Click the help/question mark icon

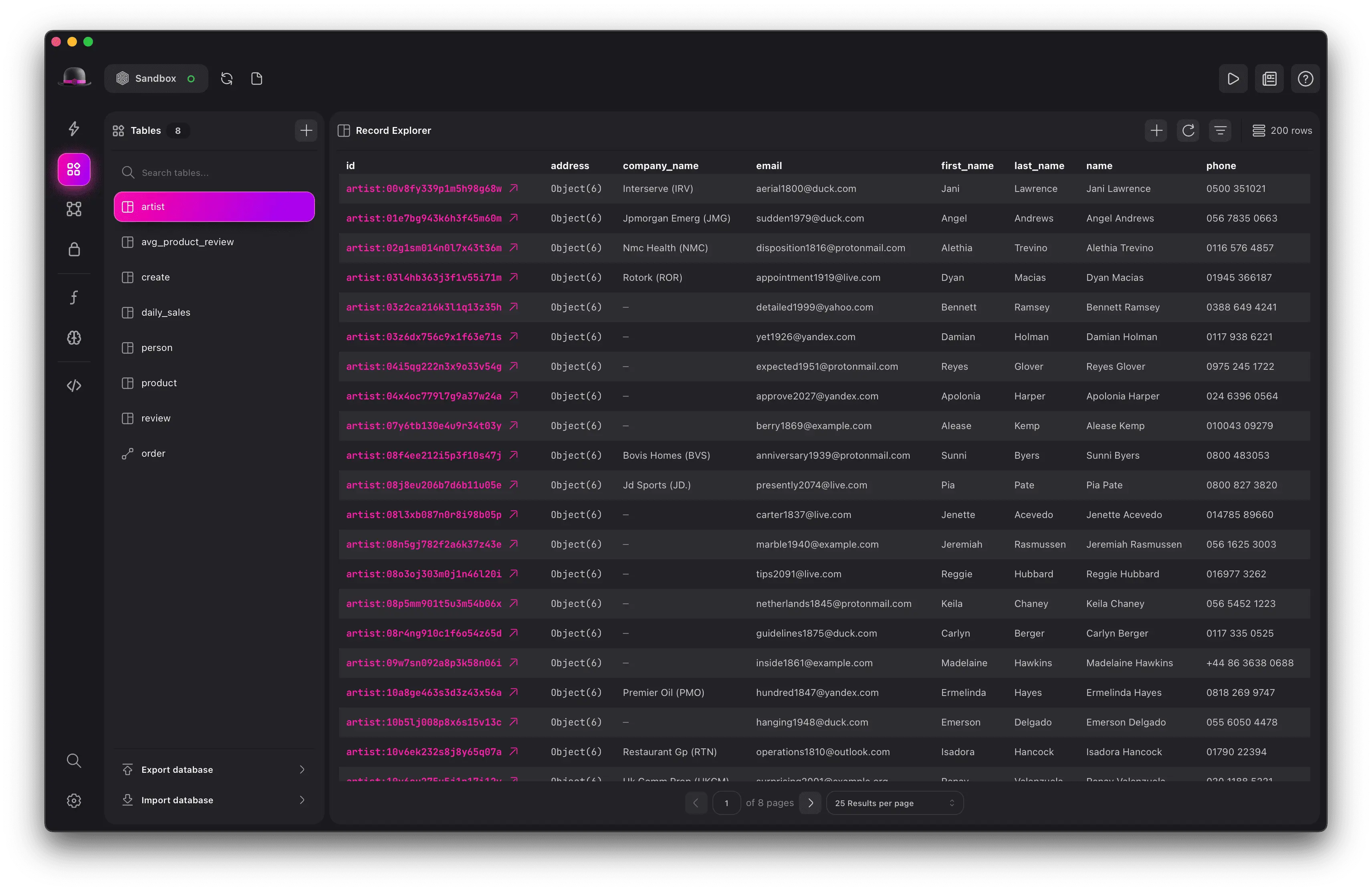tap(1305, 78)
